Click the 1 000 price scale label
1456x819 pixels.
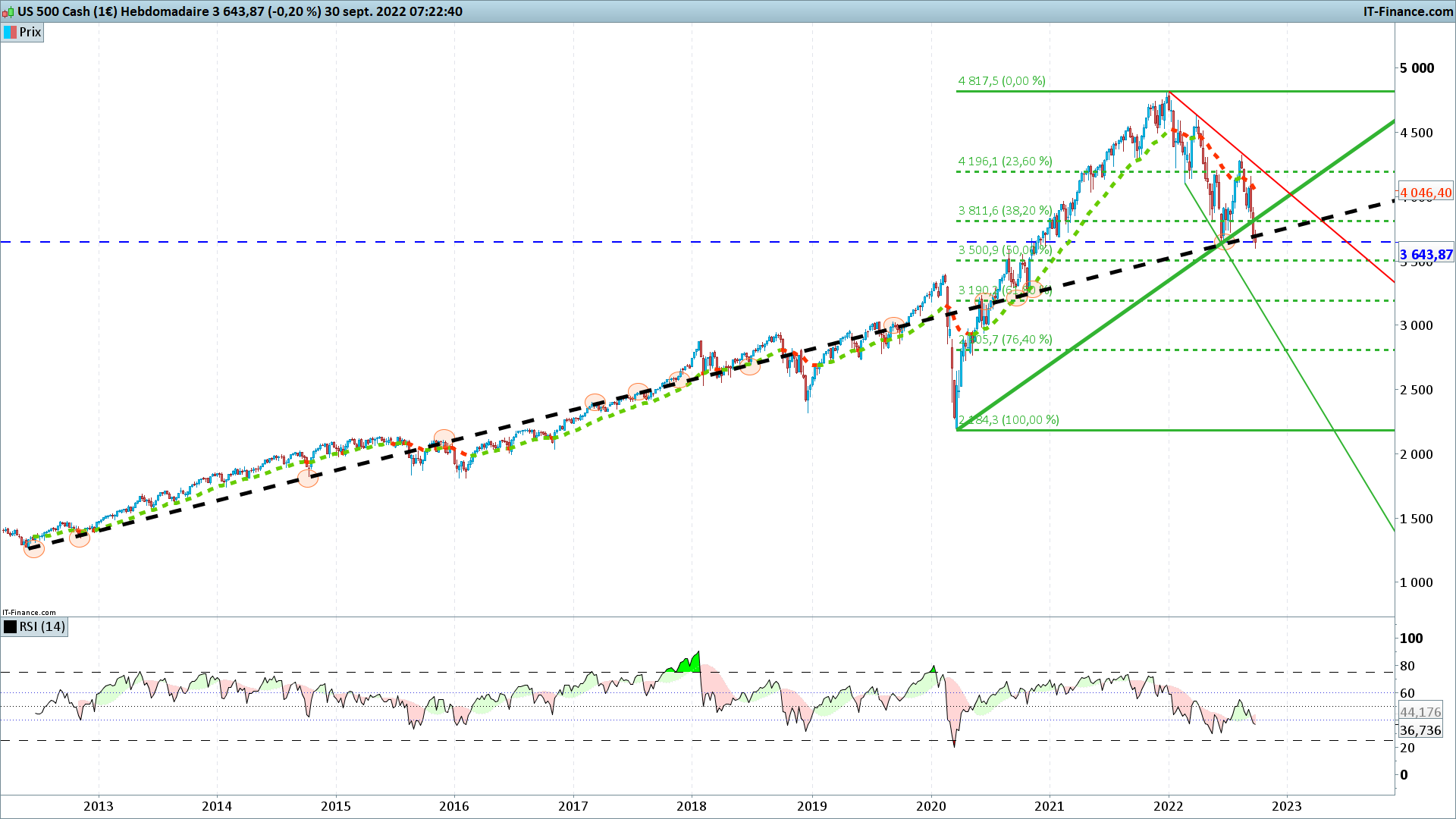[x=1417, y=582]
